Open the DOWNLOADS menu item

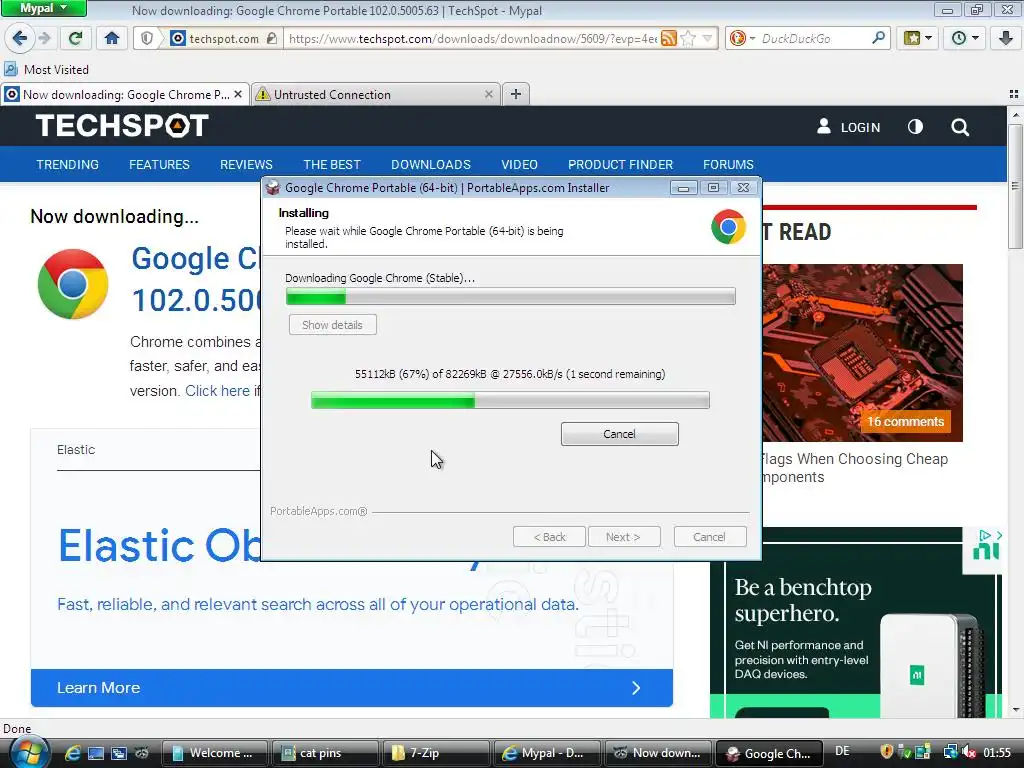tap(431, 165)
